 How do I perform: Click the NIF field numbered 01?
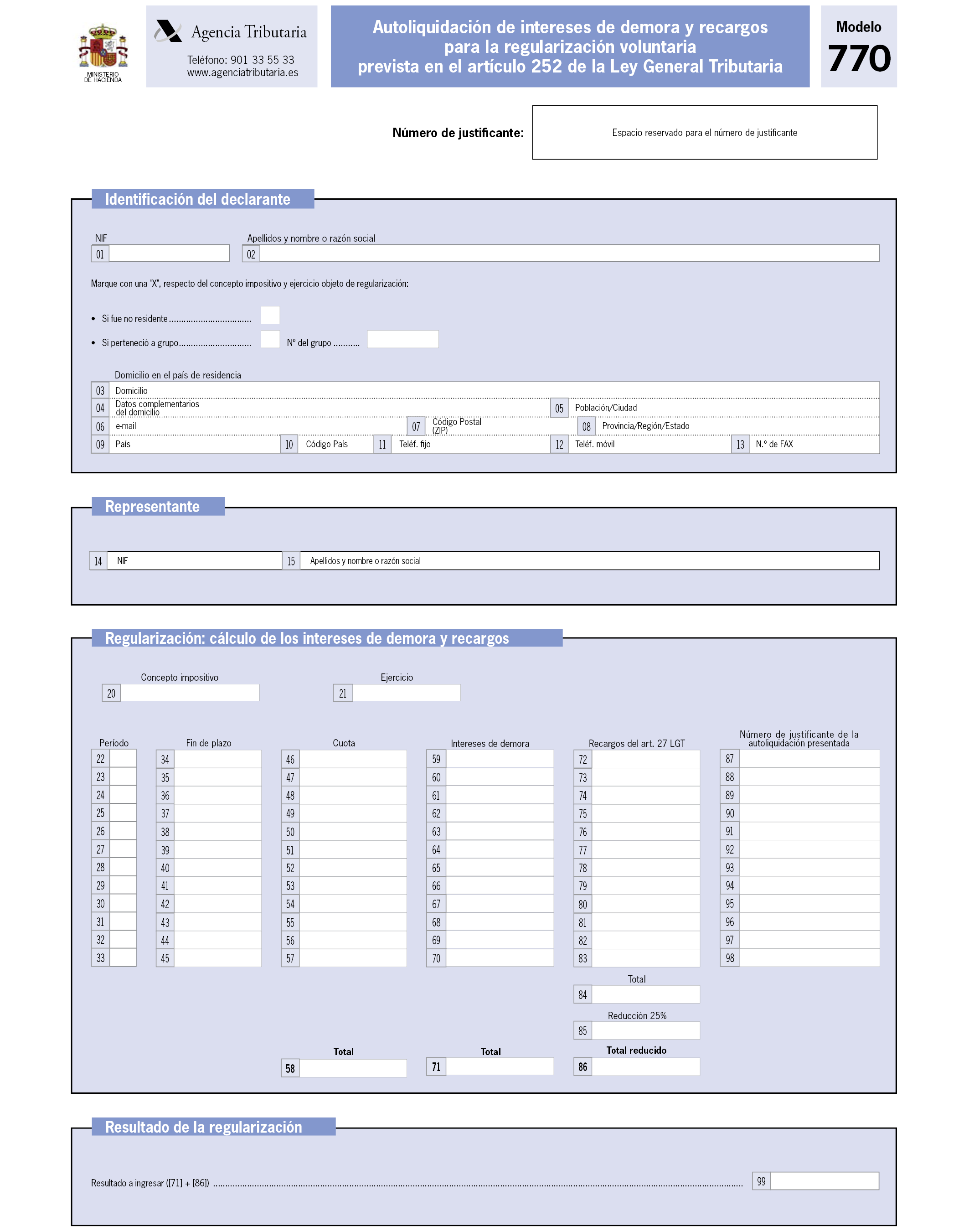click(169, 253)
